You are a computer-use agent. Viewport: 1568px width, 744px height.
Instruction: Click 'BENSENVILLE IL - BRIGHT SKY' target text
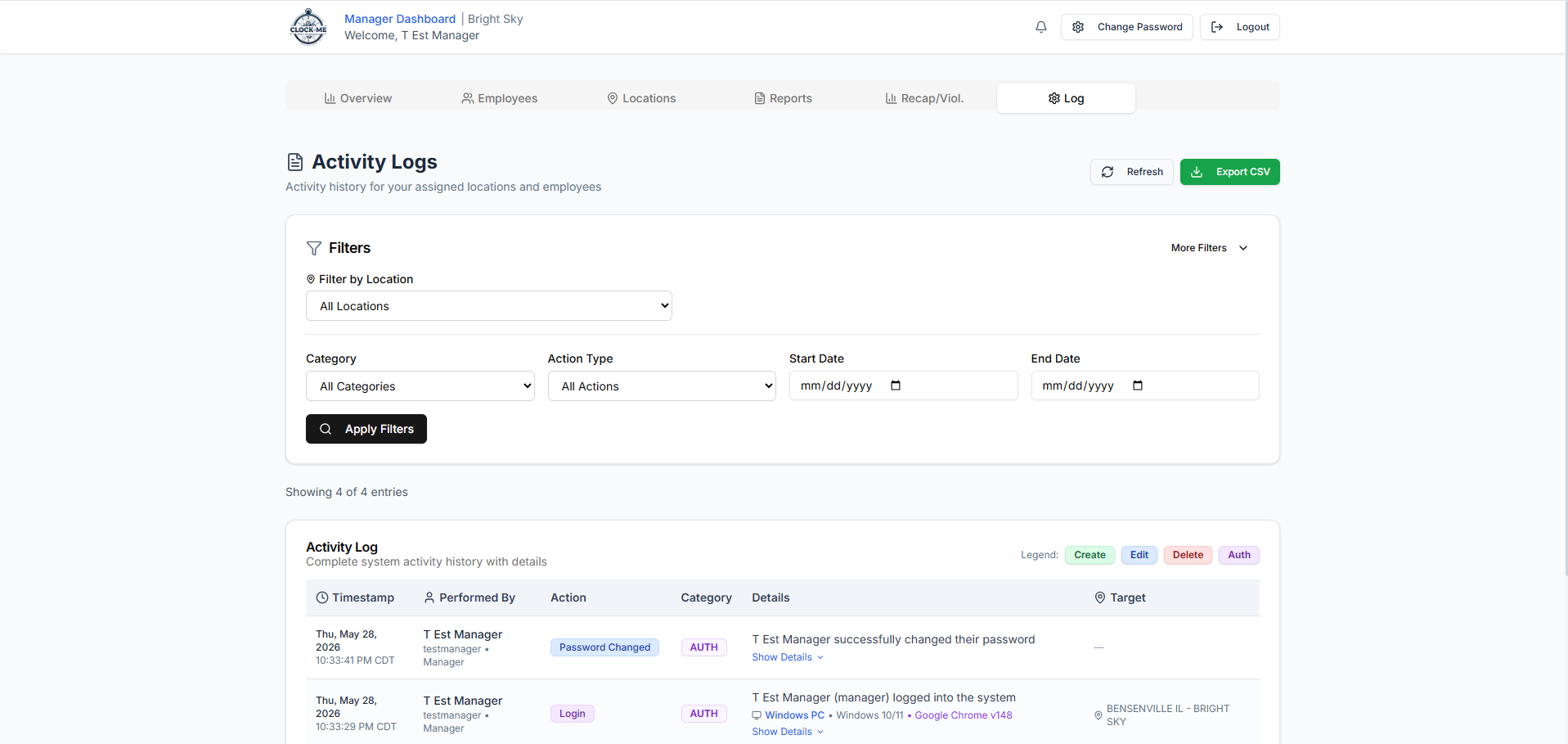tap(1168, 715)
